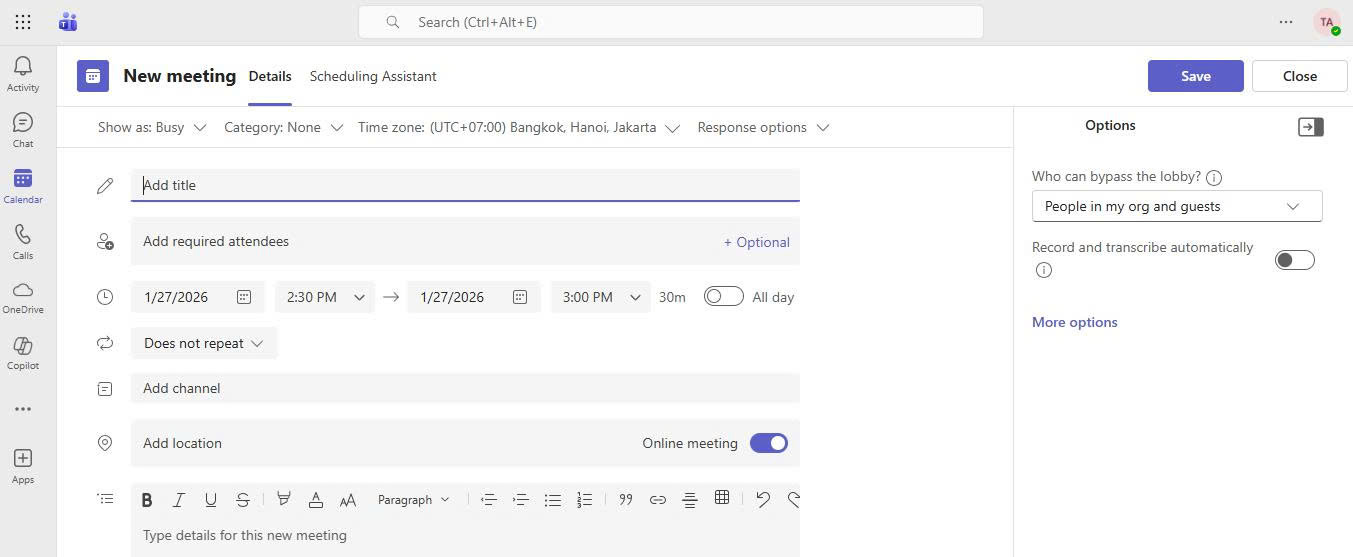Viewport: 1353px width, 557px height.
Task: Insert a table in meeting details
Action: click(721, 498)
